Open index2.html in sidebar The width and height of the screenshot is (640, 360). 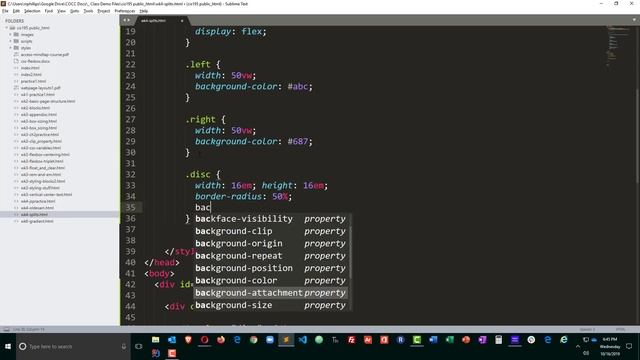(x=31, y=75)
